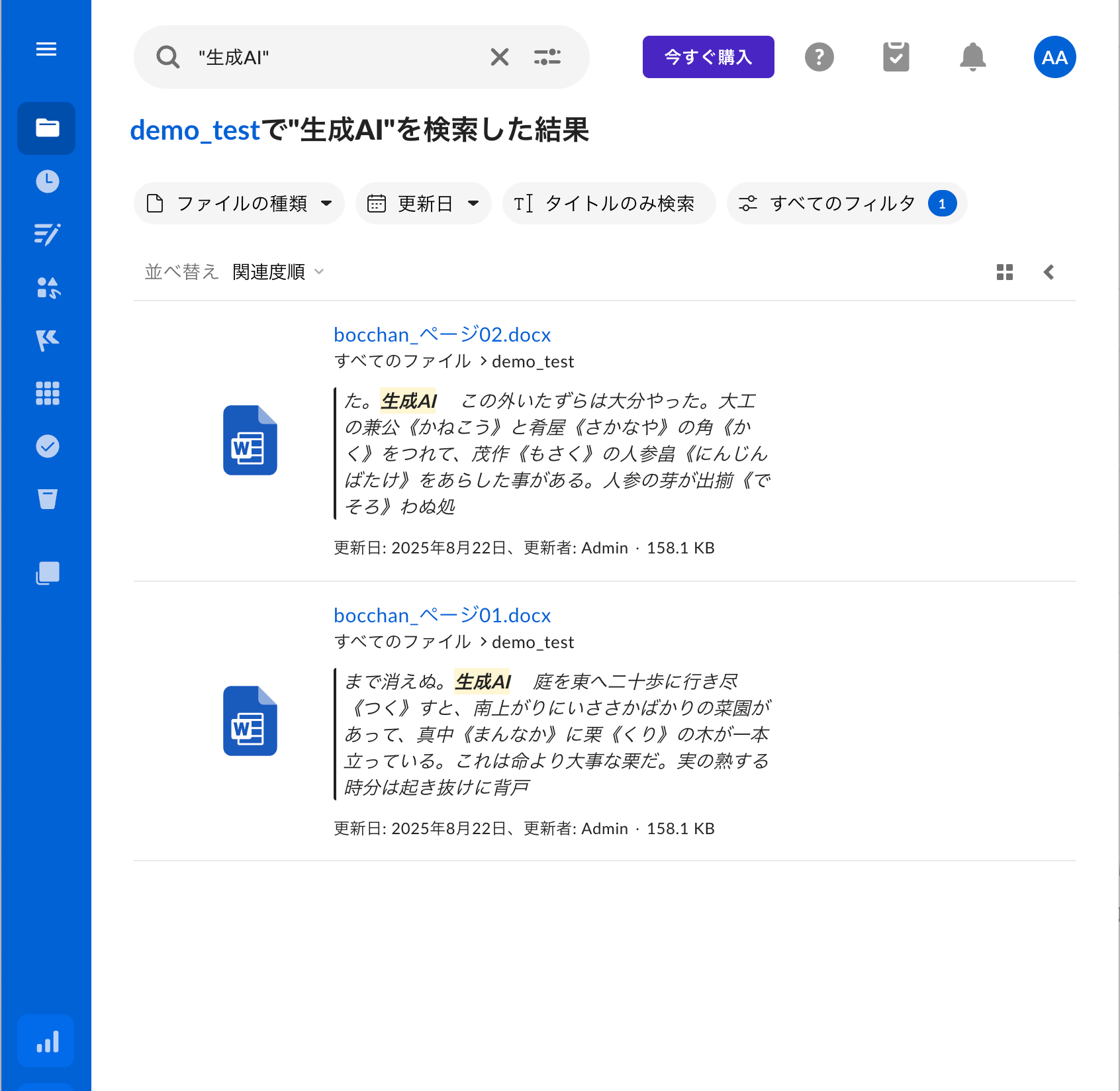Collapse the results pane with the chevron
Viewport: 1120px width, 1091px height.
pos(1049,271)
